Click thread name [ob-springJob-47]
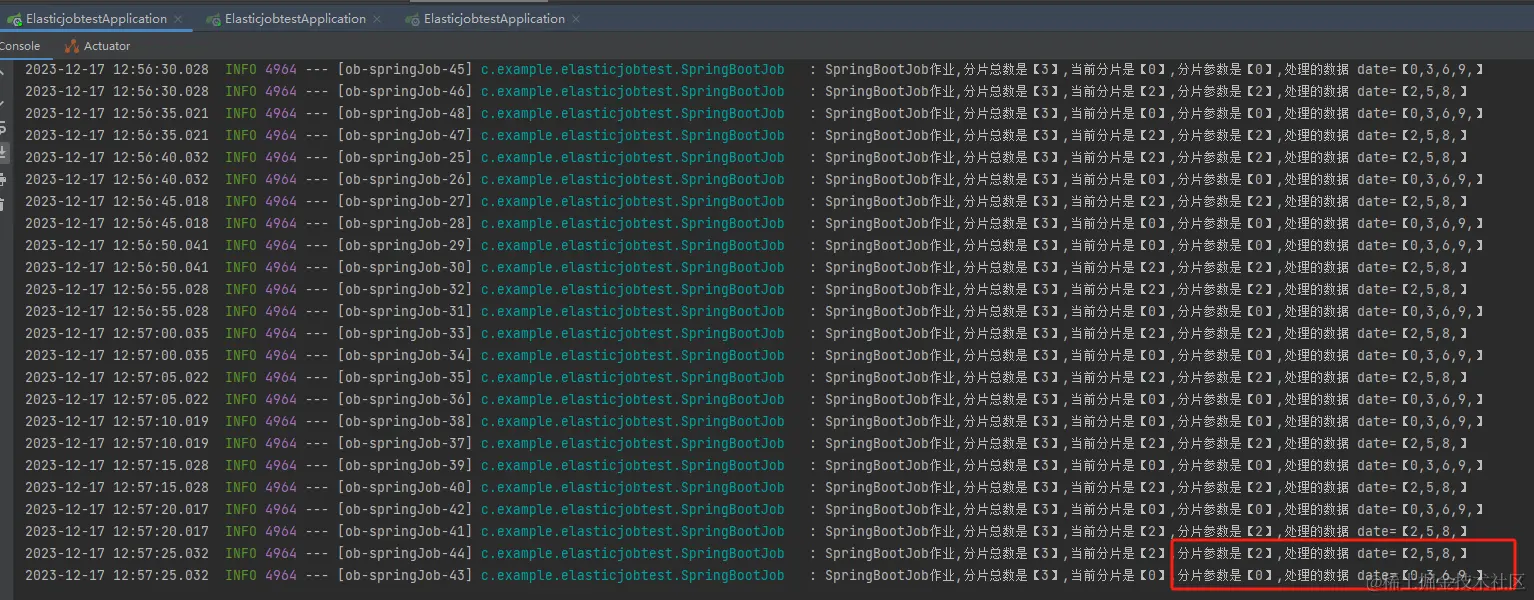This screenshot has height=600, width=1534. pyautogui.click(x=405, y=135)
